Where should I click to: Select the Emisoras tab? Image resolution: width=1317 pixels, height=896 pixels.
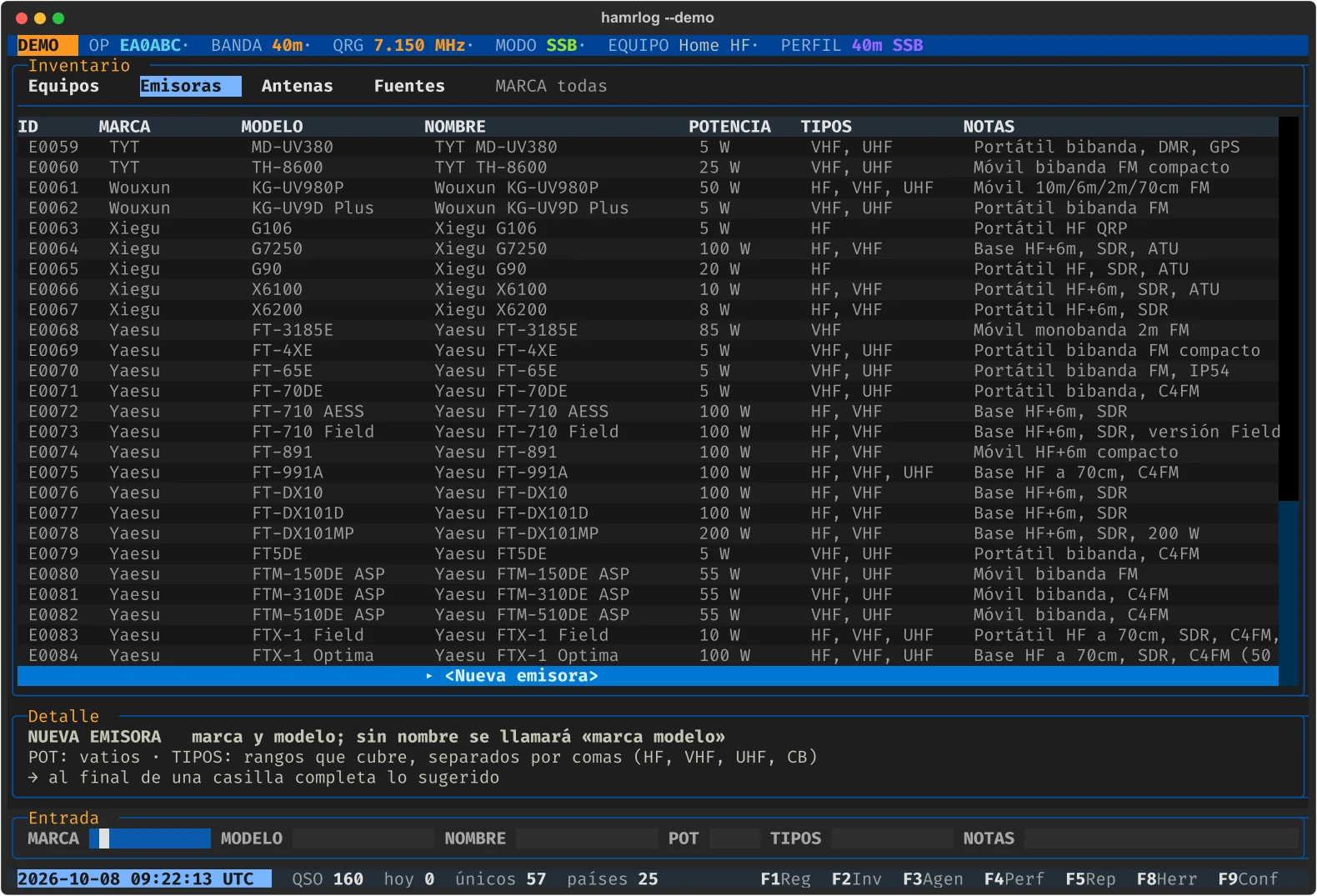(x=190, y=86)
